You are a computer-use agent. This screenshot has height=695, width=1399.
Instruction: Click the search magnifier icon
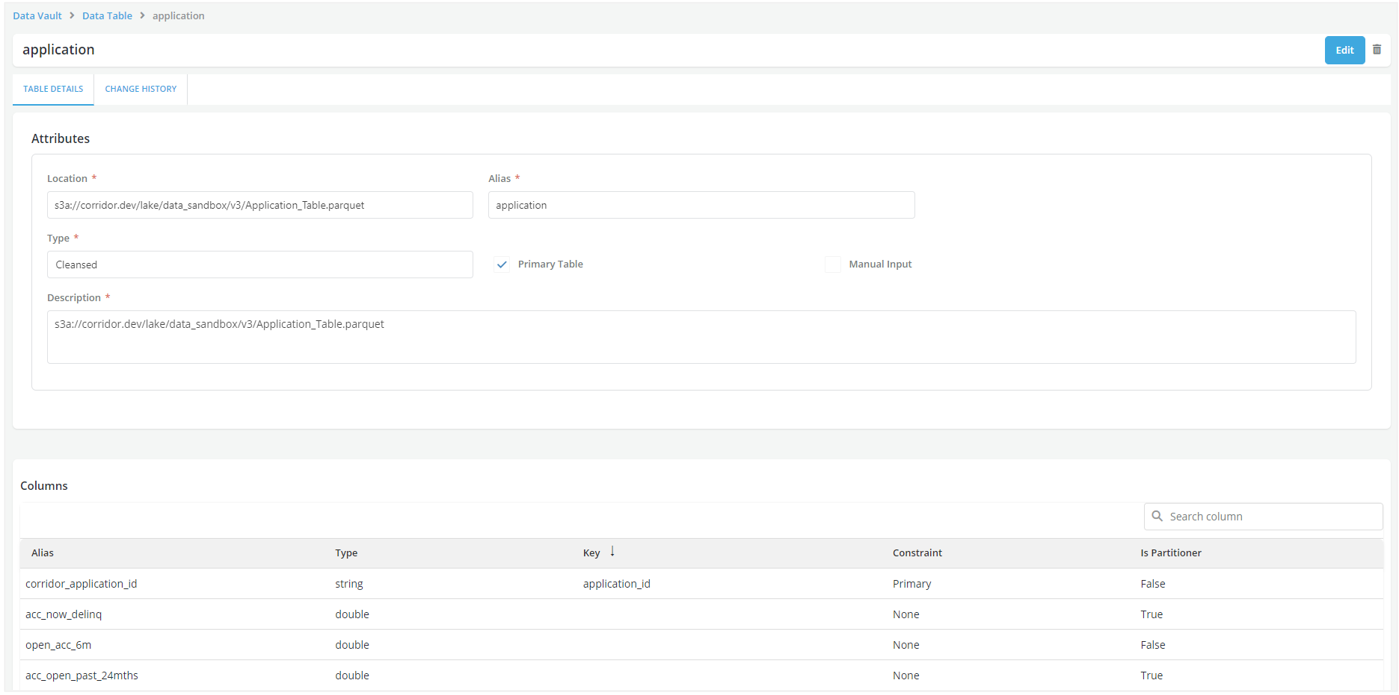(1157, 516)
